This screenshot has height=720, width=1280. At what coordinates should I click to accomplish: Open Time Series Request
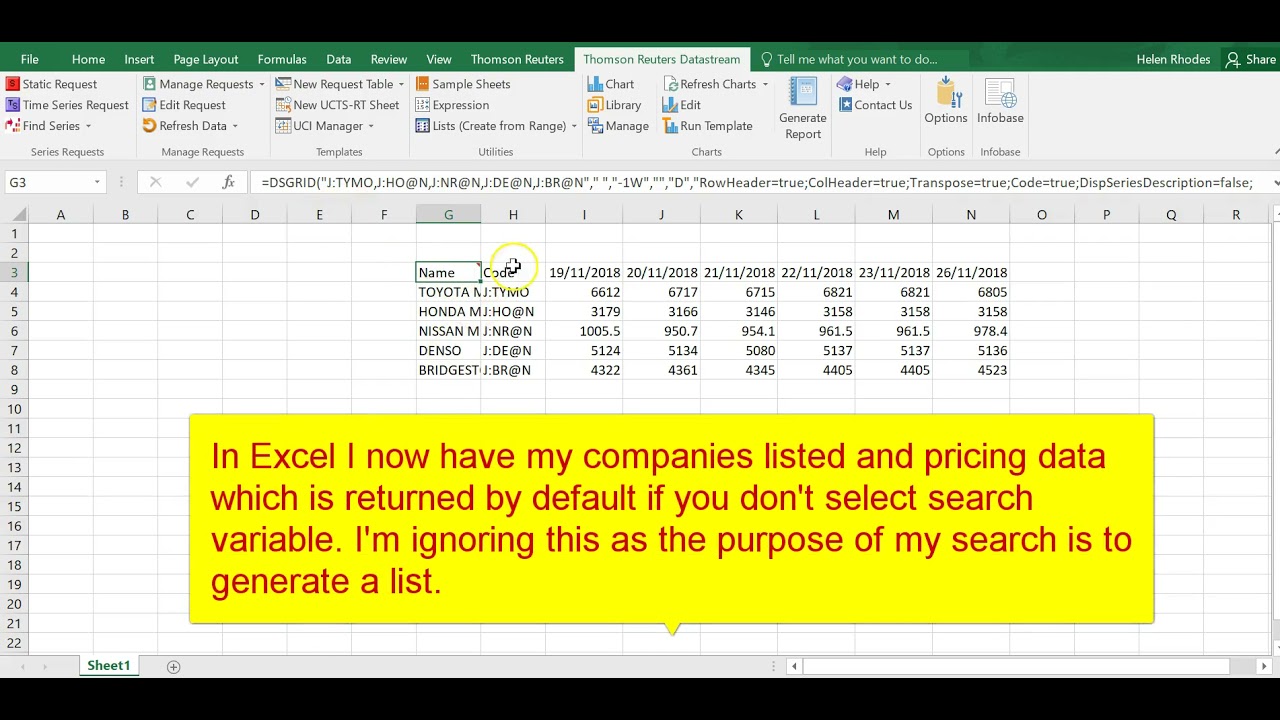pyautogui.click(x=67, y=105)
